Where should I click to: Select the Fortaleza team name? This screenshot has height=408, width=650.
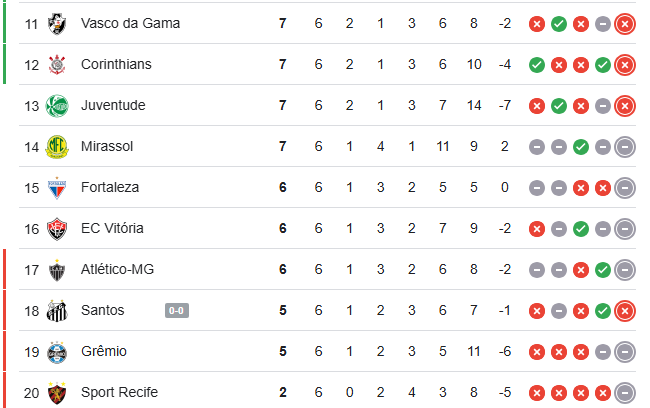pyautogui.click(x=110, y=187)
